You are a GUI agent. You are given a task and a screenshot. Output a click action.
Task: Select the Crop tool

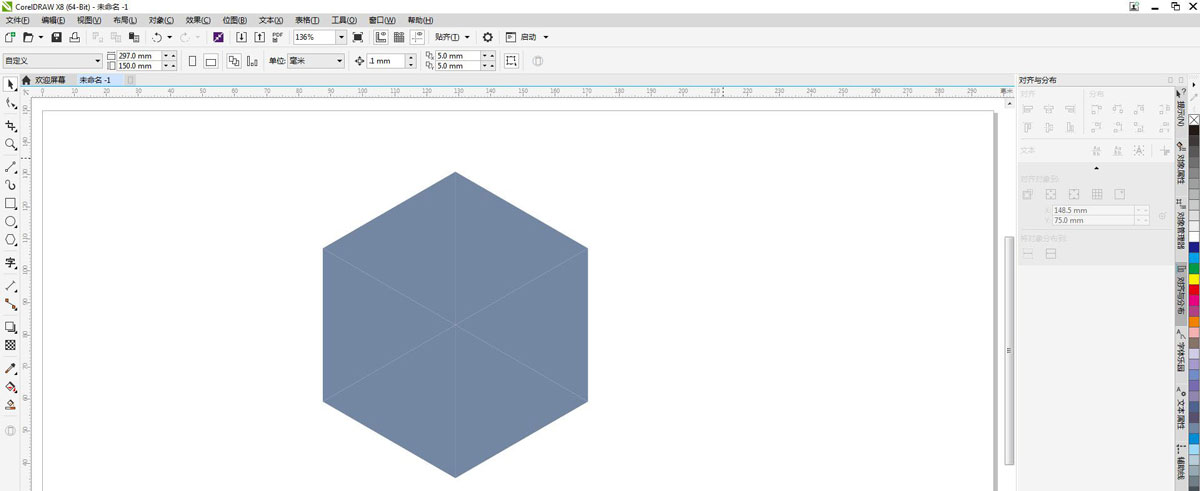[x=10, y=126]
